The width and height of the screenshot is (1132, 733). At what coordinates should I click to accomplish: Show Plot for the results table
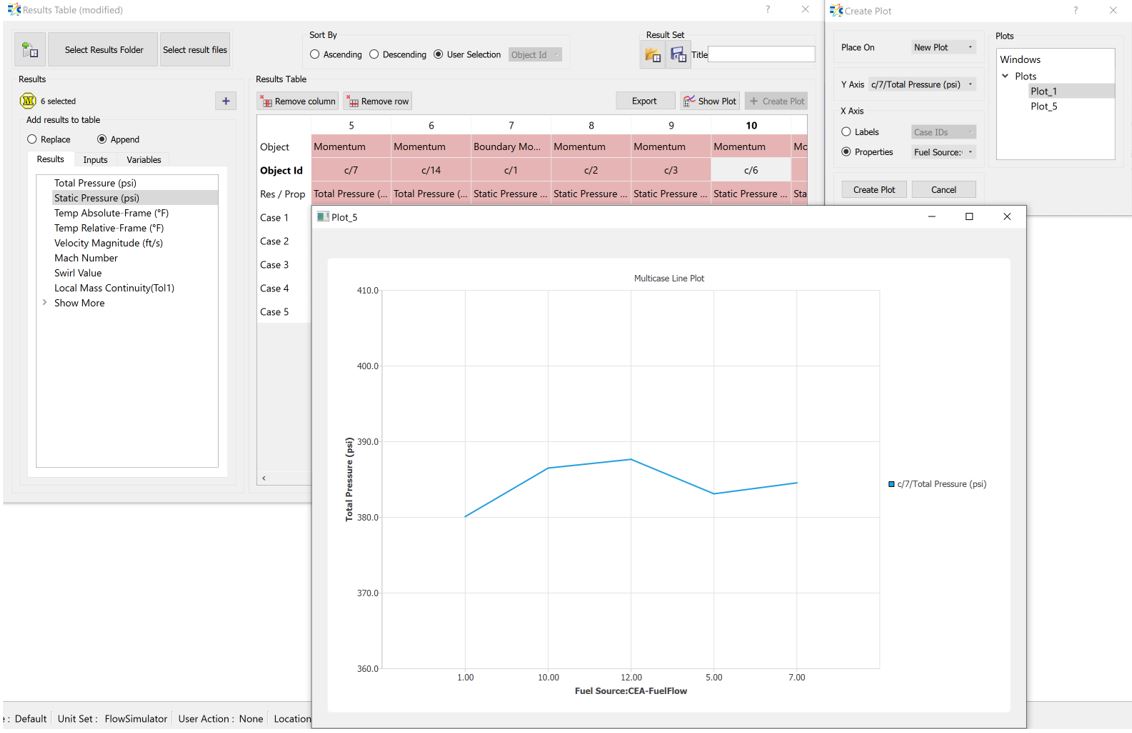[x=709, y=101]
